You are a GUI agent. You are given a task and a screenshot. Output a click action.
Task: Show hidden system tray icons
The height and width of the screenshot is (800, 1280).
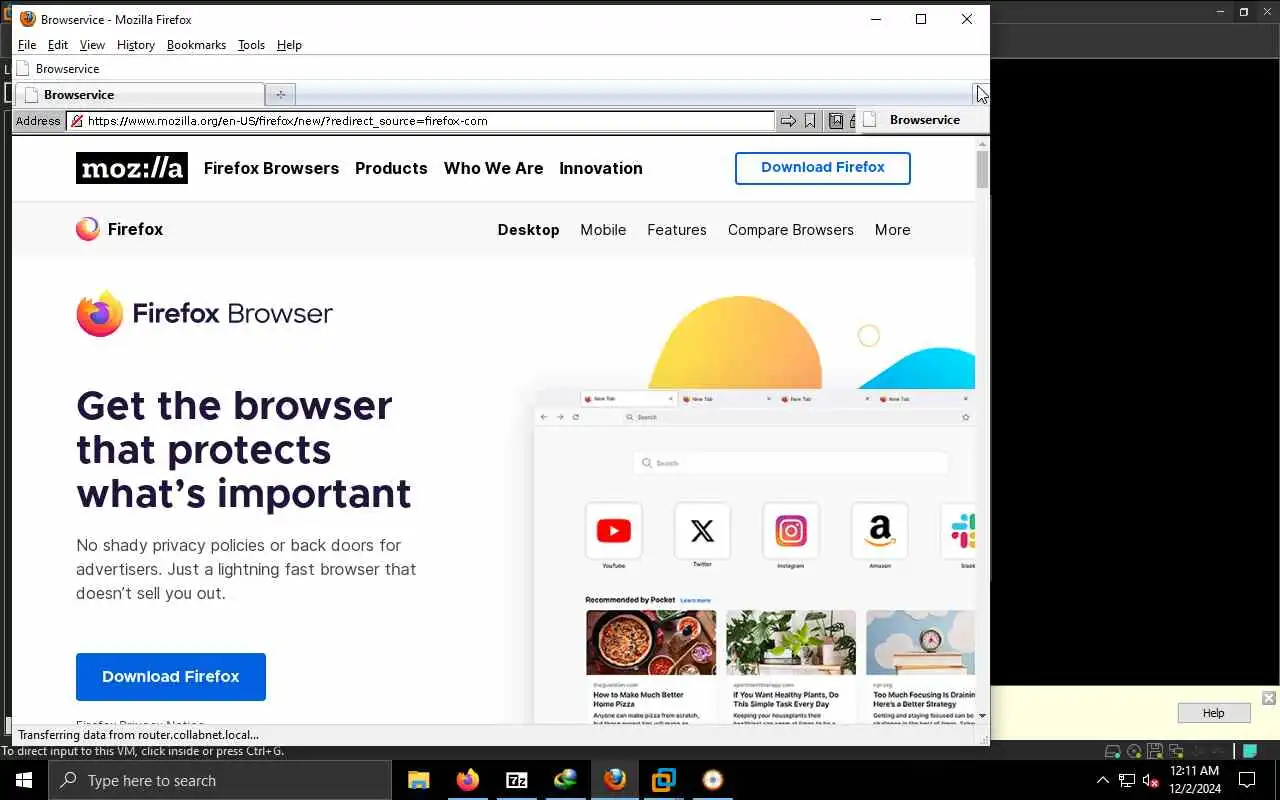pos(1103,780)
